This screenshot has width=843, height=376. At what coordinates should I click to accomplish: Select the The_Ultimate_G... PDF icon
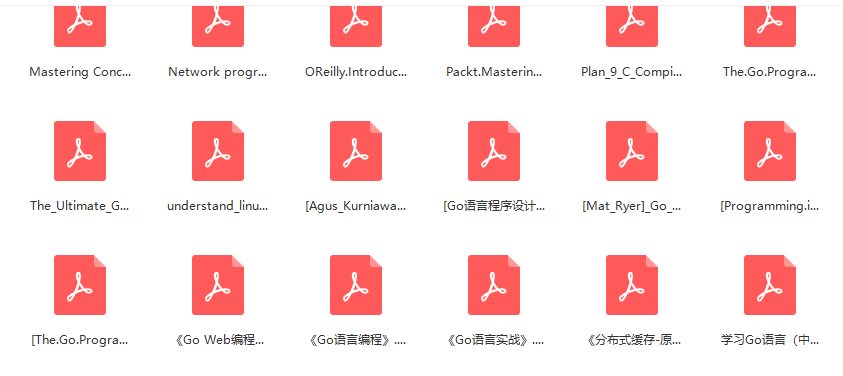point(80,151)
